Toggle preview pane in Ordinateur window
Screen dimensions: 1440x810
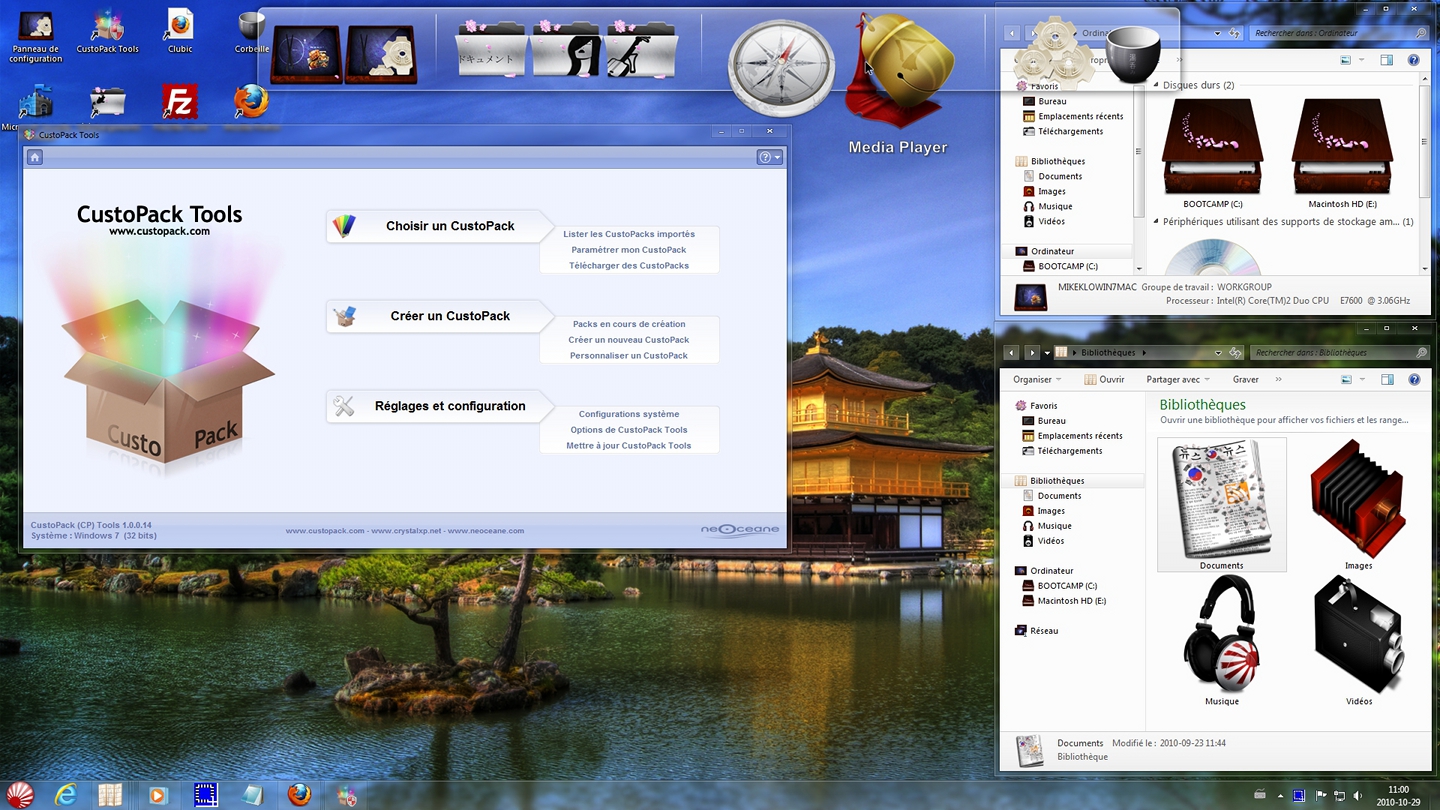pyautogui.click(x=1386, y=60)
